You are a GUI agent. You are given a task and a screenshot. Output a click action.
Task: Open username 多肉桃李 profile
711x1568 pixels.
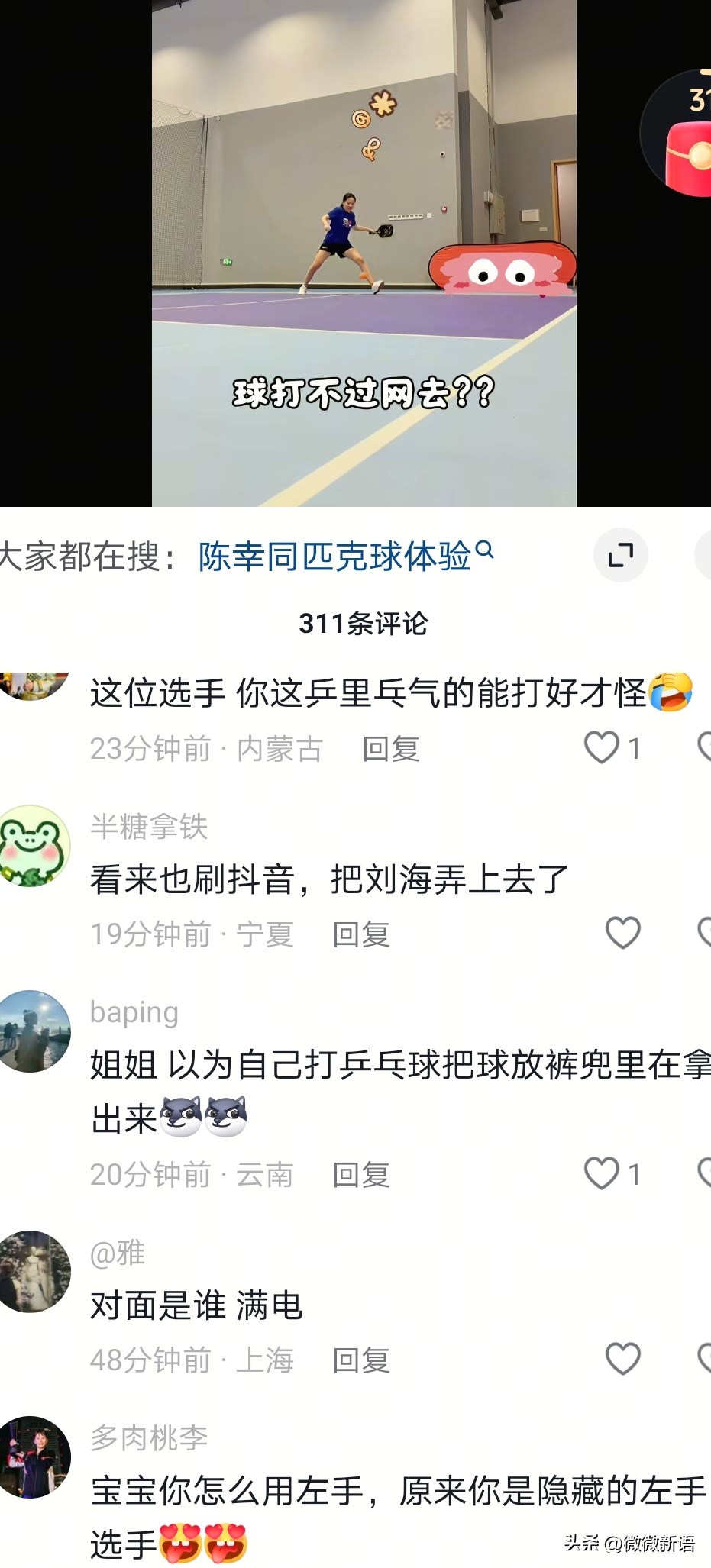[x=149, y=1438]
